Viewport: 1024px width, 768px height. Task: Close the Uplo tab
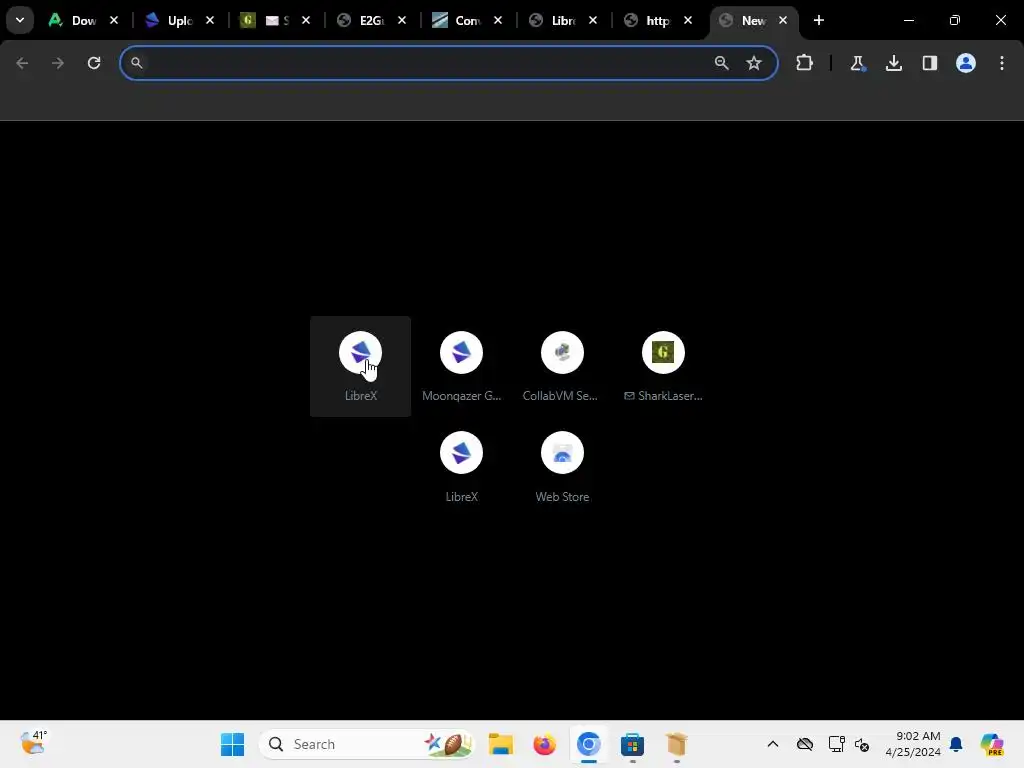point(210,20)
